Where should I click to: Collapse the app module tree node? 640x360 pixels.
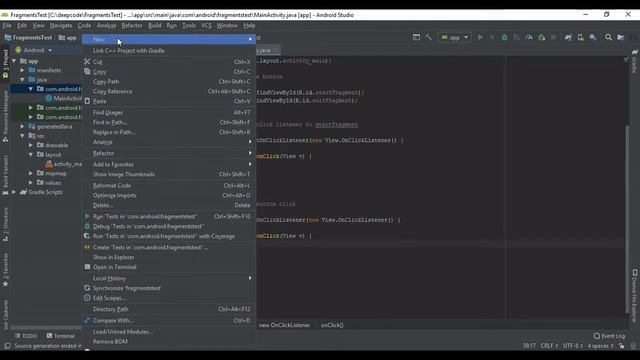point(14,61)
